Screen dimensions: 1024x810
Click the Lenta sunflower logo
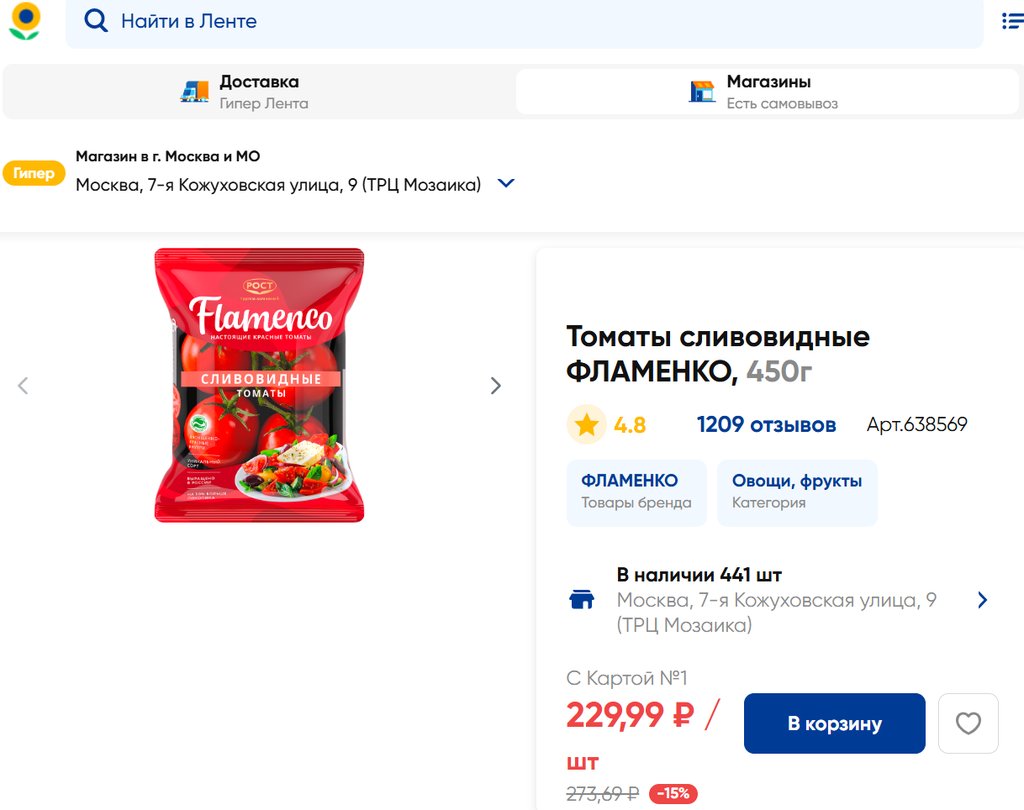pos(25,21)
